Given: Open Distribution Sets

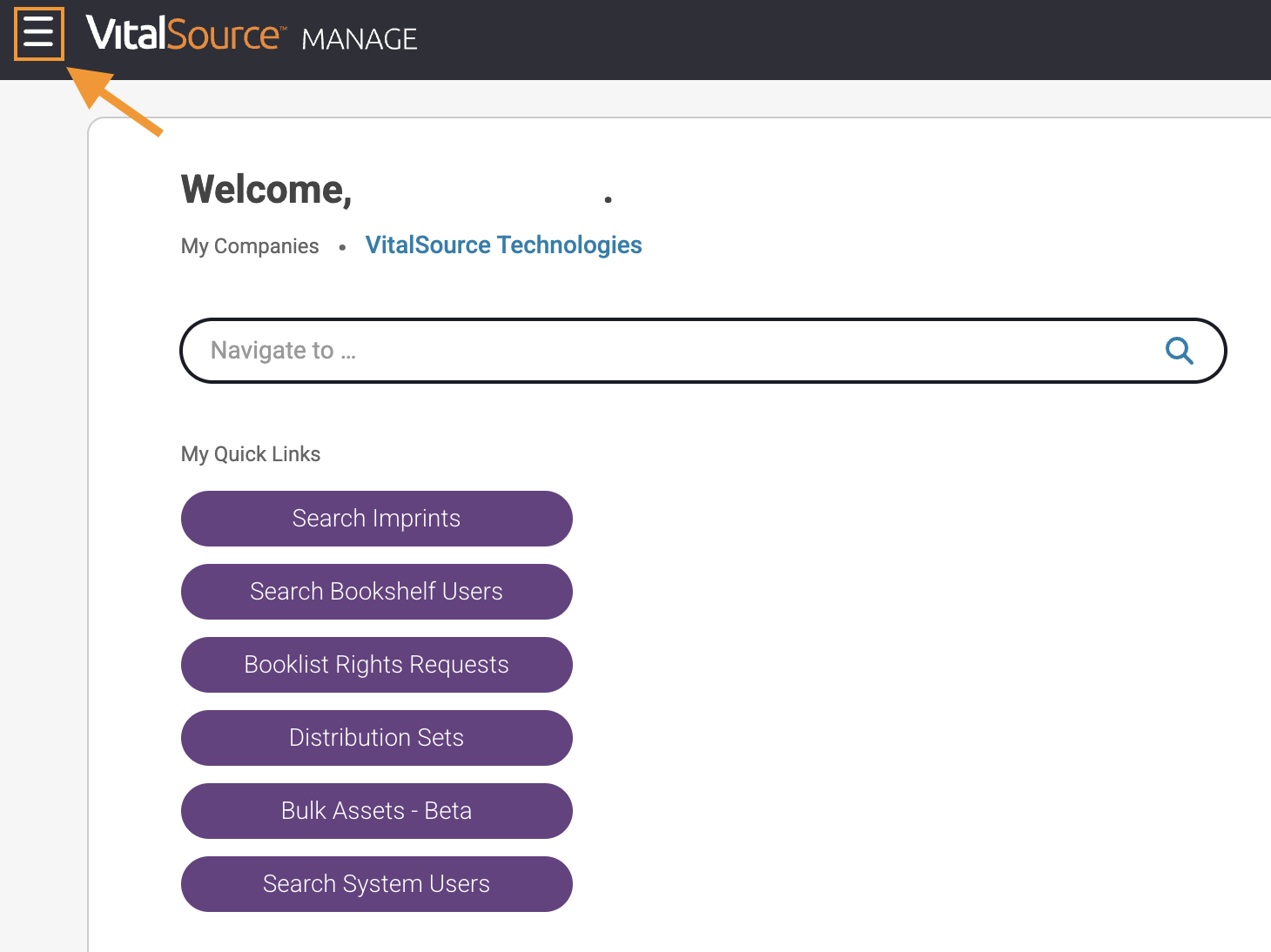Looking at the screenshot, I should coord(376,738).
